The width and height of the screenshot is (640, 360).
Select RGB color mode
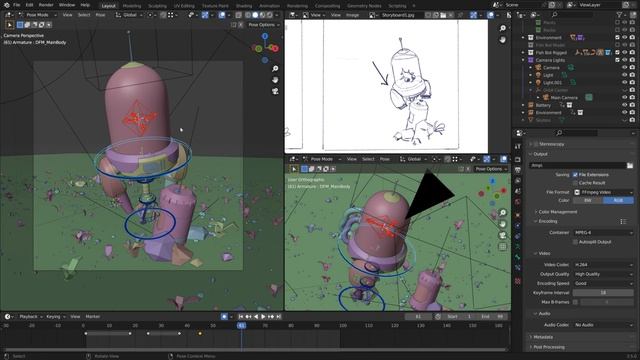[619, 200]
